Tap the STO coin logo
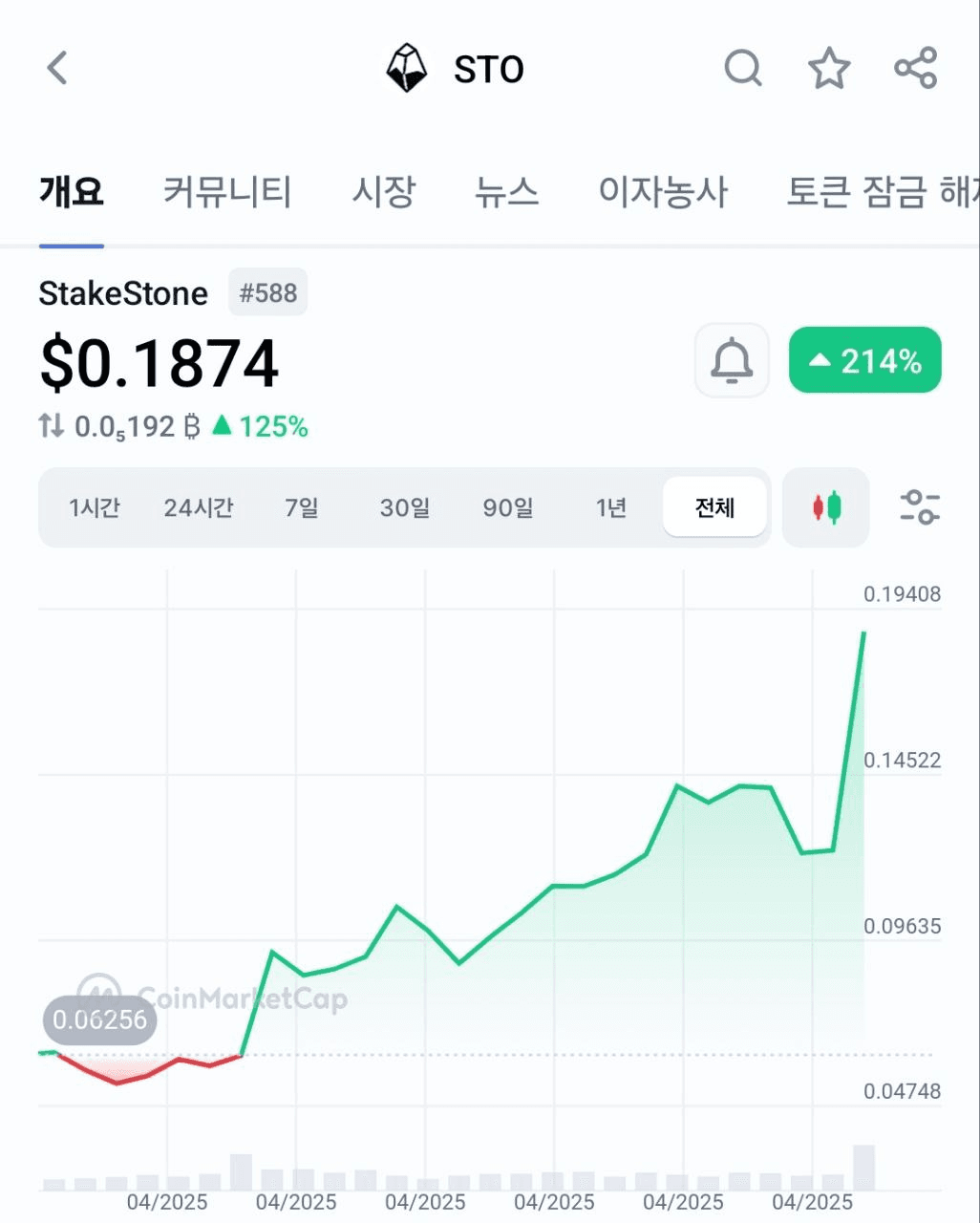Viewport: 980px width, 1223px height. pos(406,68)
